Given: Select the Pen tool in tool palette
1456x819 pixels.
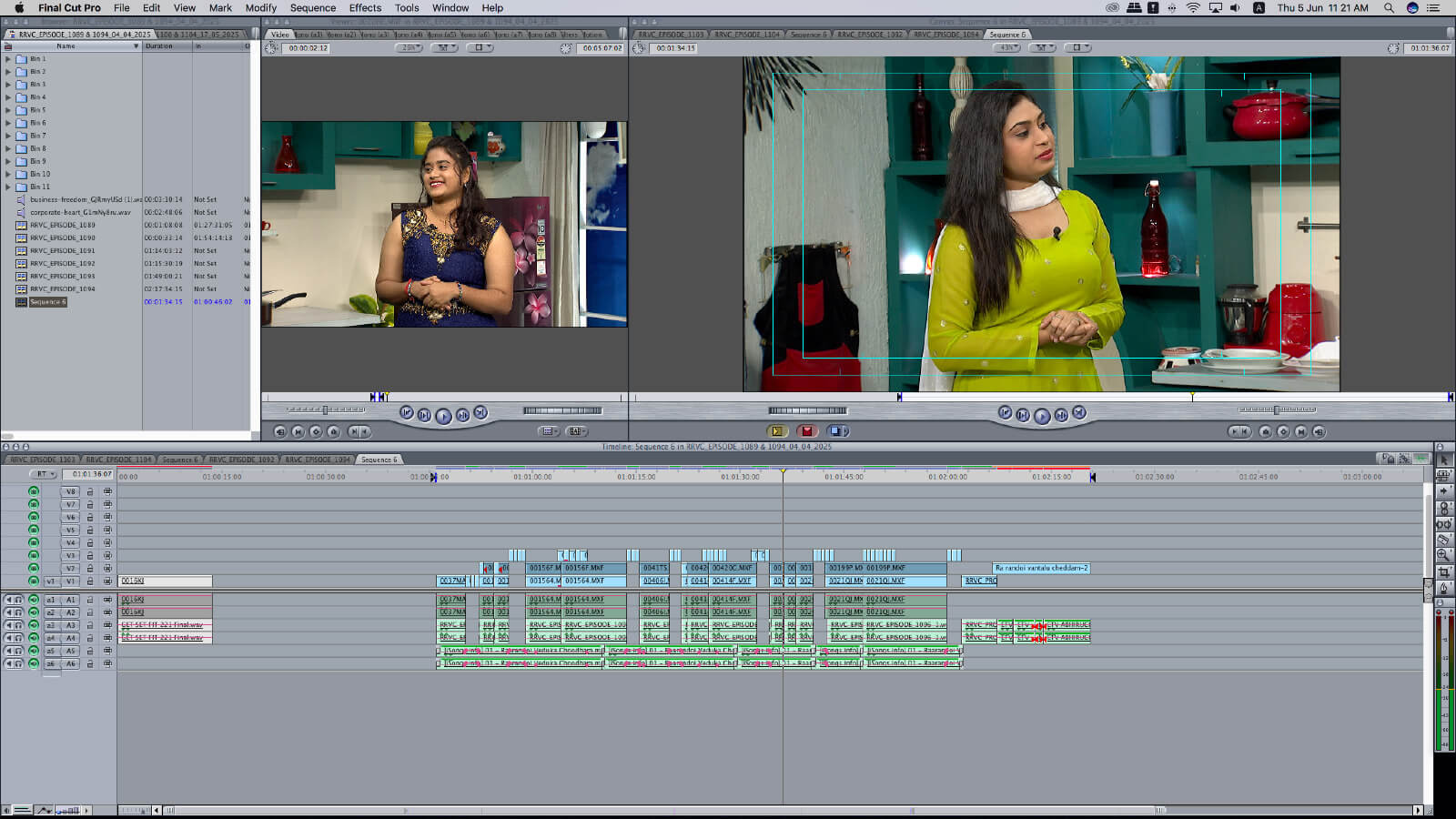Looking at the screenshot, I should [x=1444, y=589].
